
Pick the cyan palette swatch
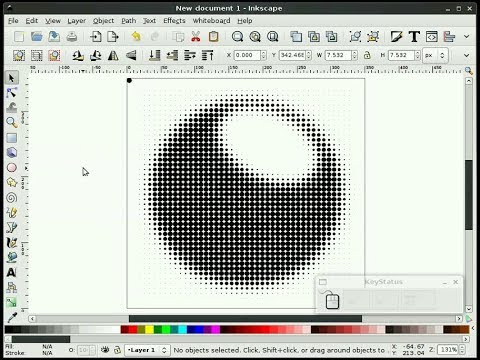coord(182,330)
